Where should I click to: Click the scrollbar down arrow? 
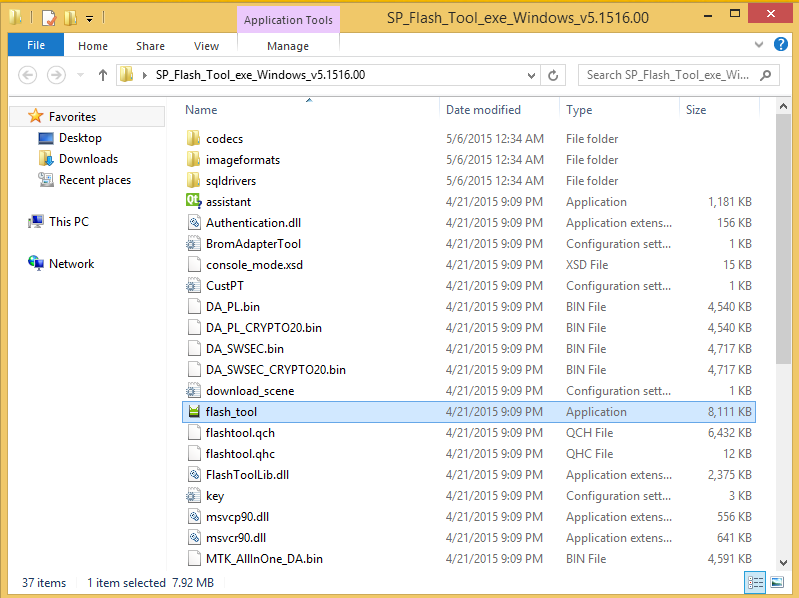(783, 562)
